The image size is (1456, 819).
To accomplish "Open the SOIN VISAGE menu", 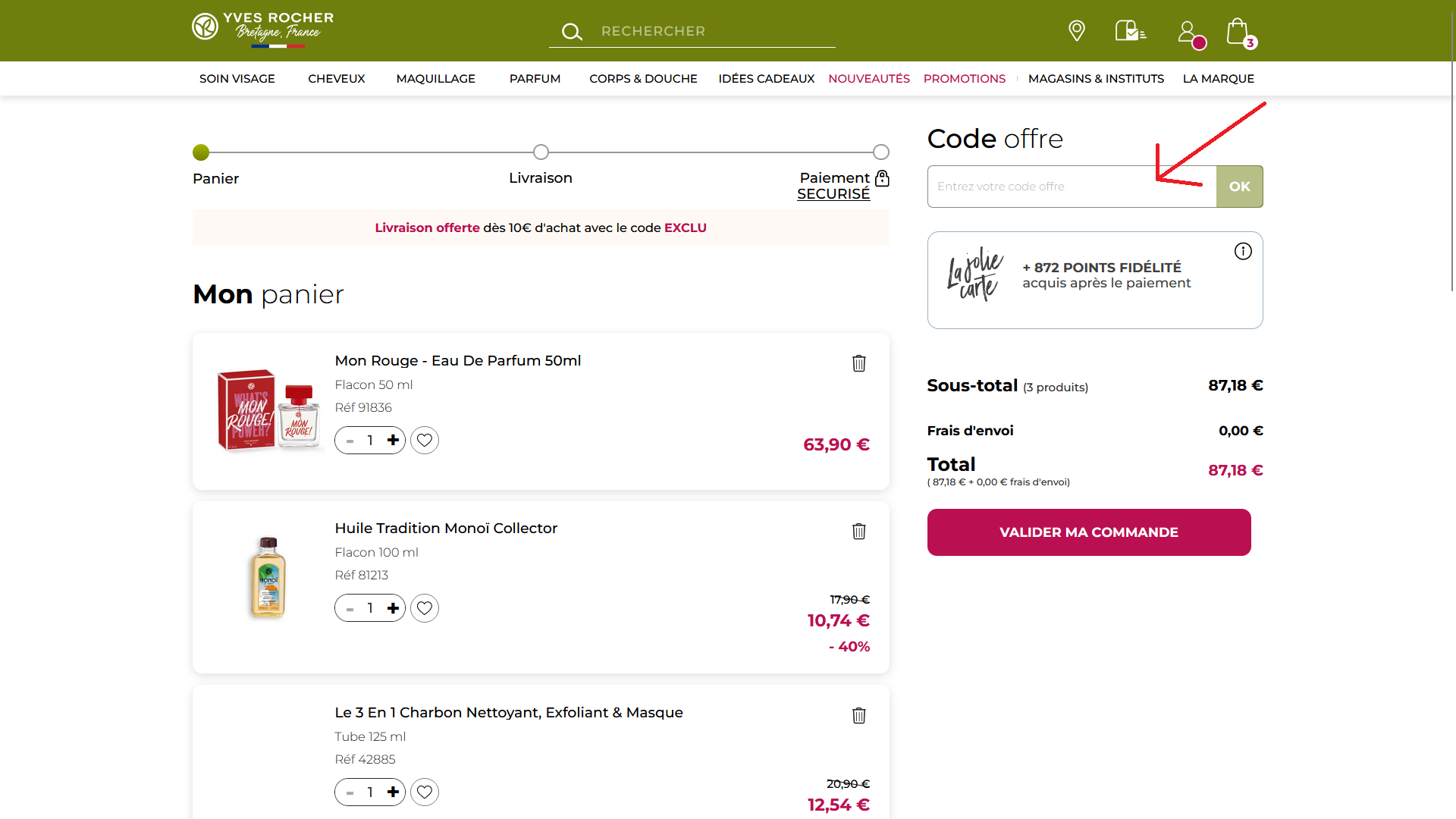I will (x=237, y=79).
